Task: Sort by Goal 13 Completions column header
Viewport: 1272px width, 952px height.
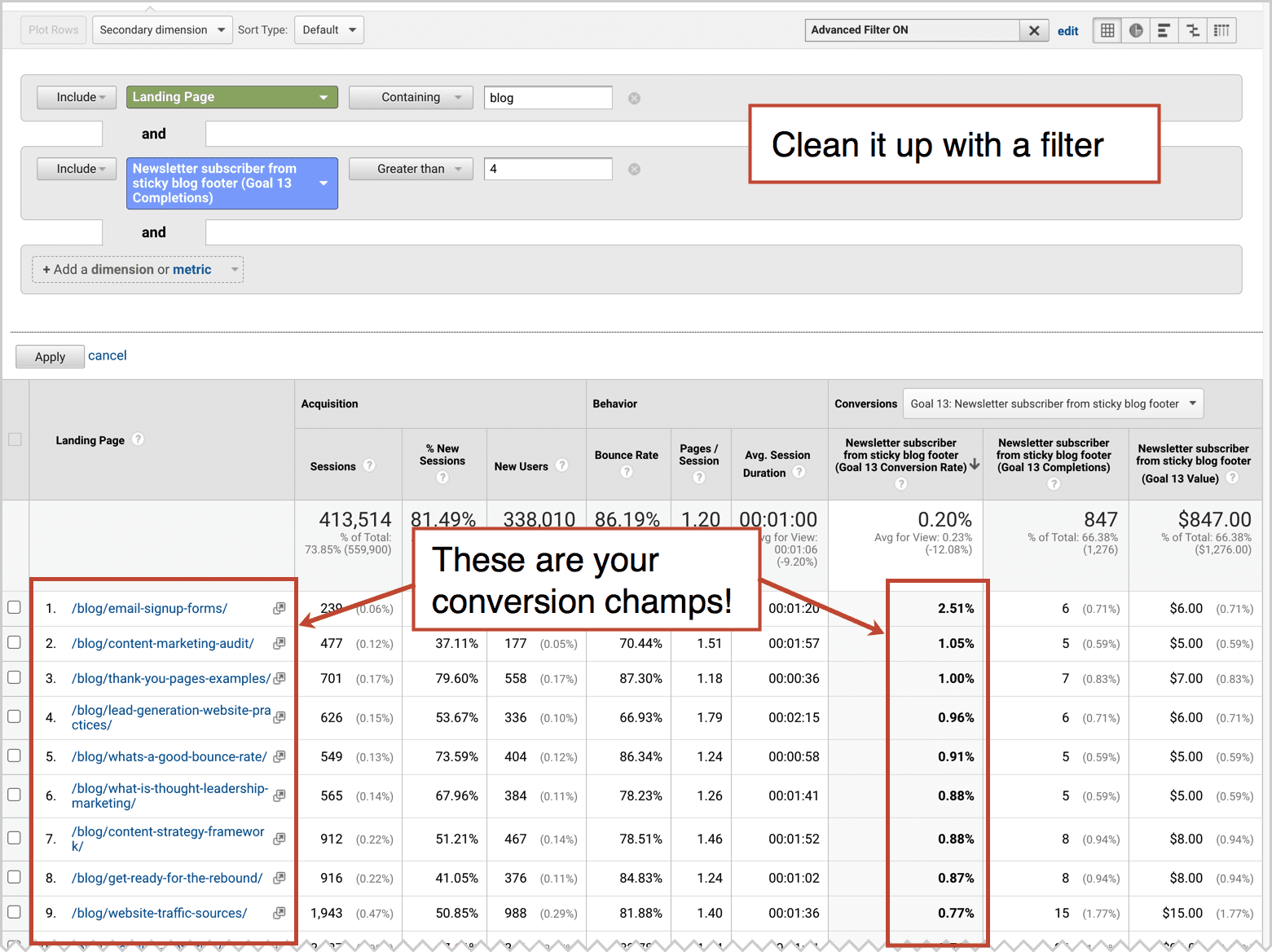Action: pyautogui.click(x=1054, y=455)
